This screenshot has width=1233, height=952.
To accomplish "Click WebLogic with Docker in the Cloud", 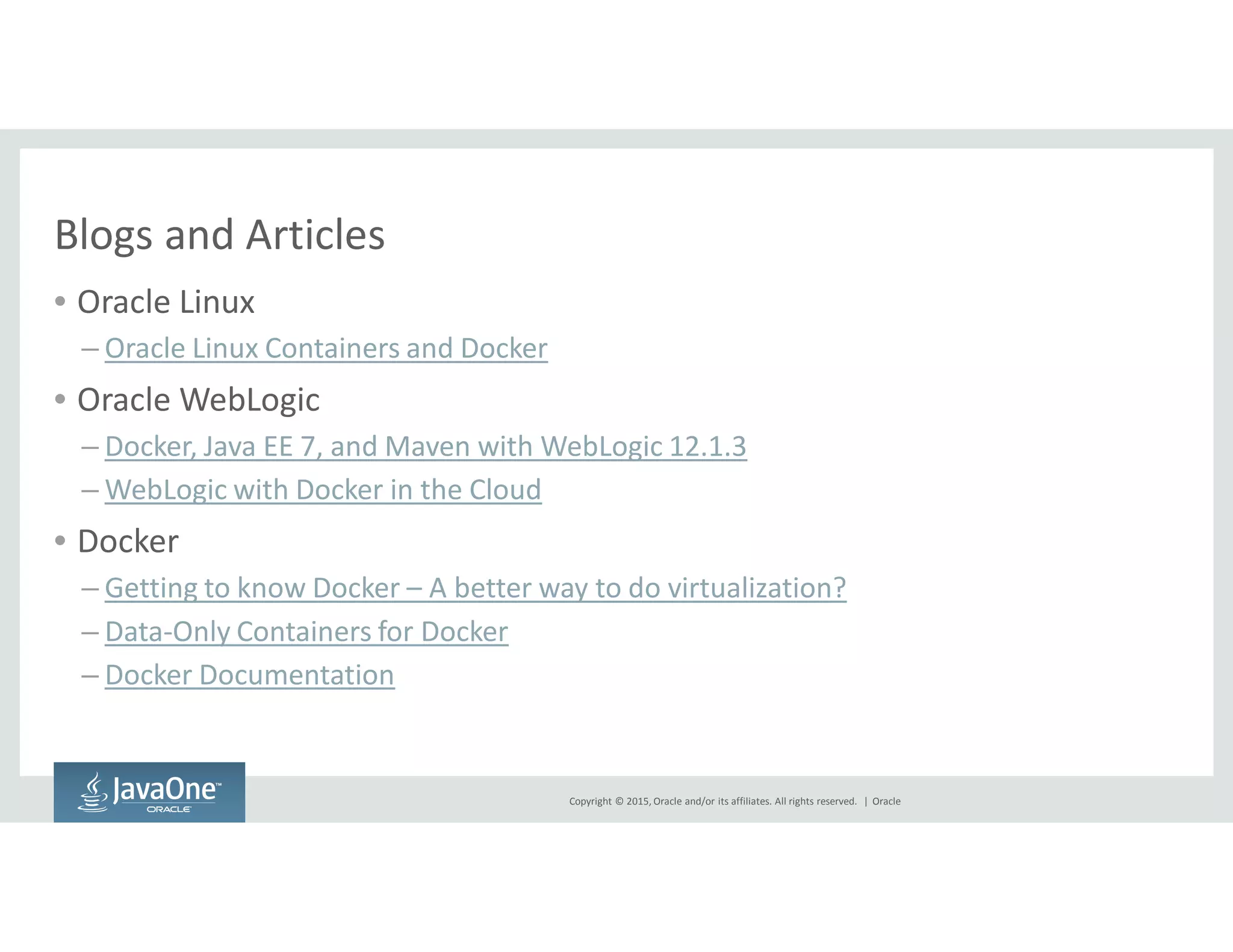I will [323, 490].
